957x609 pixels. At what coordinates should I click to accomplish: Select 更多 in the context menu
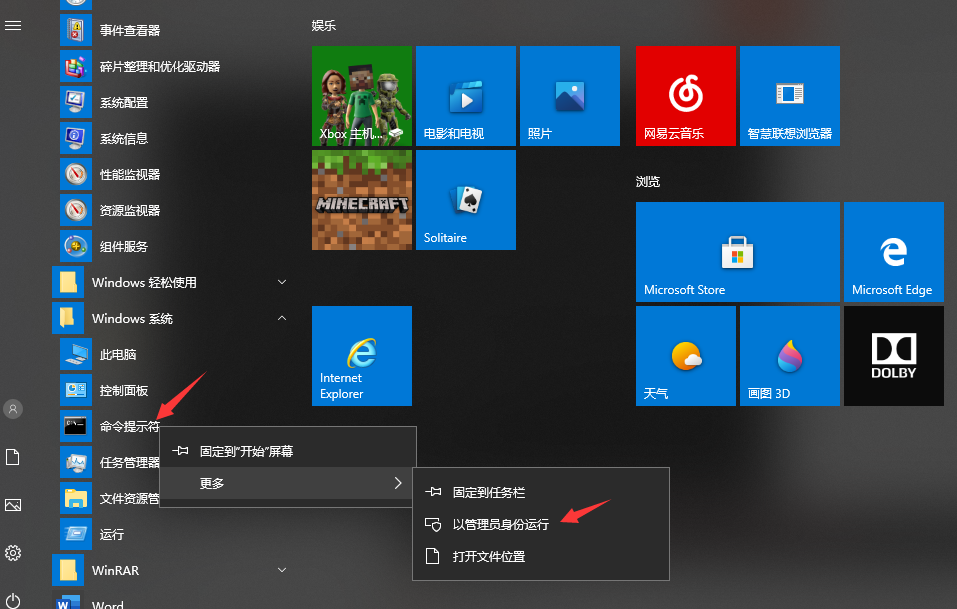click(x=288, y=483)
